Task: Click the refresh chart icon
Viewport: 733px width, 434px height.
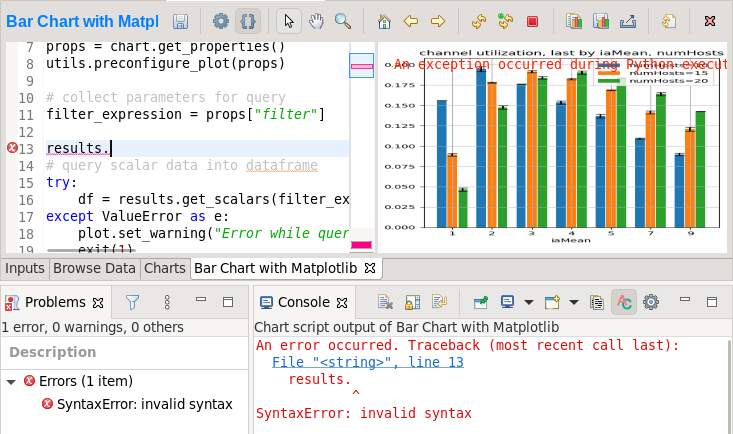Action: (479, 22)
